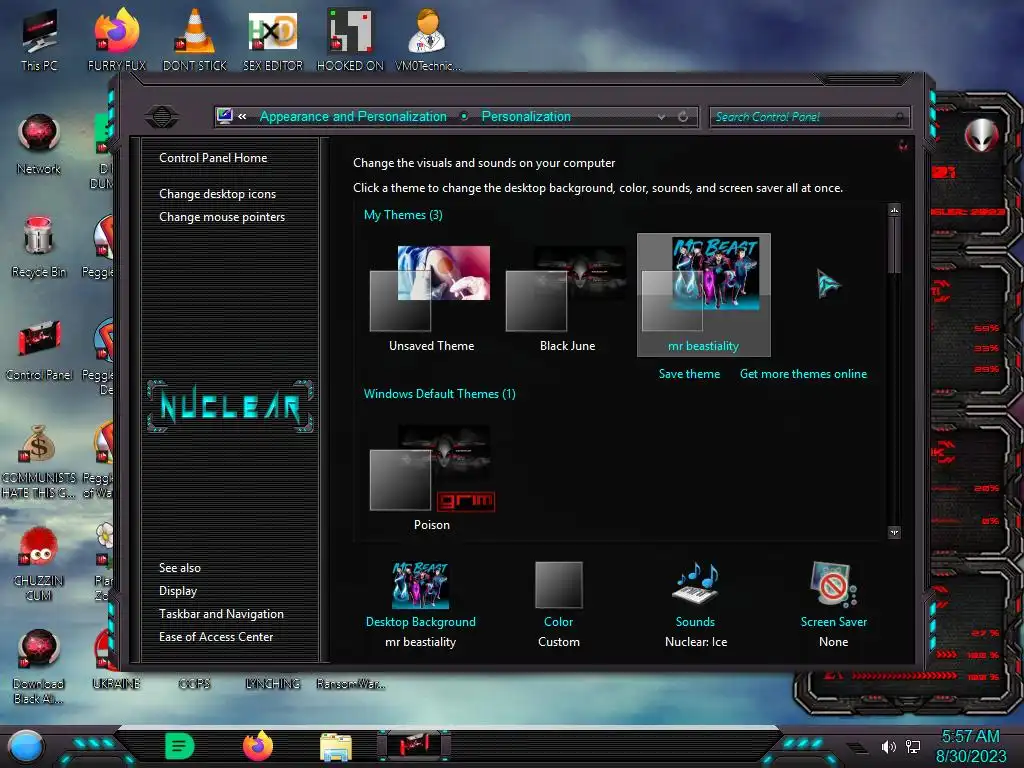
Task: Click the breadcrumb double-chevron expander
Action: (x=242, y=117)
